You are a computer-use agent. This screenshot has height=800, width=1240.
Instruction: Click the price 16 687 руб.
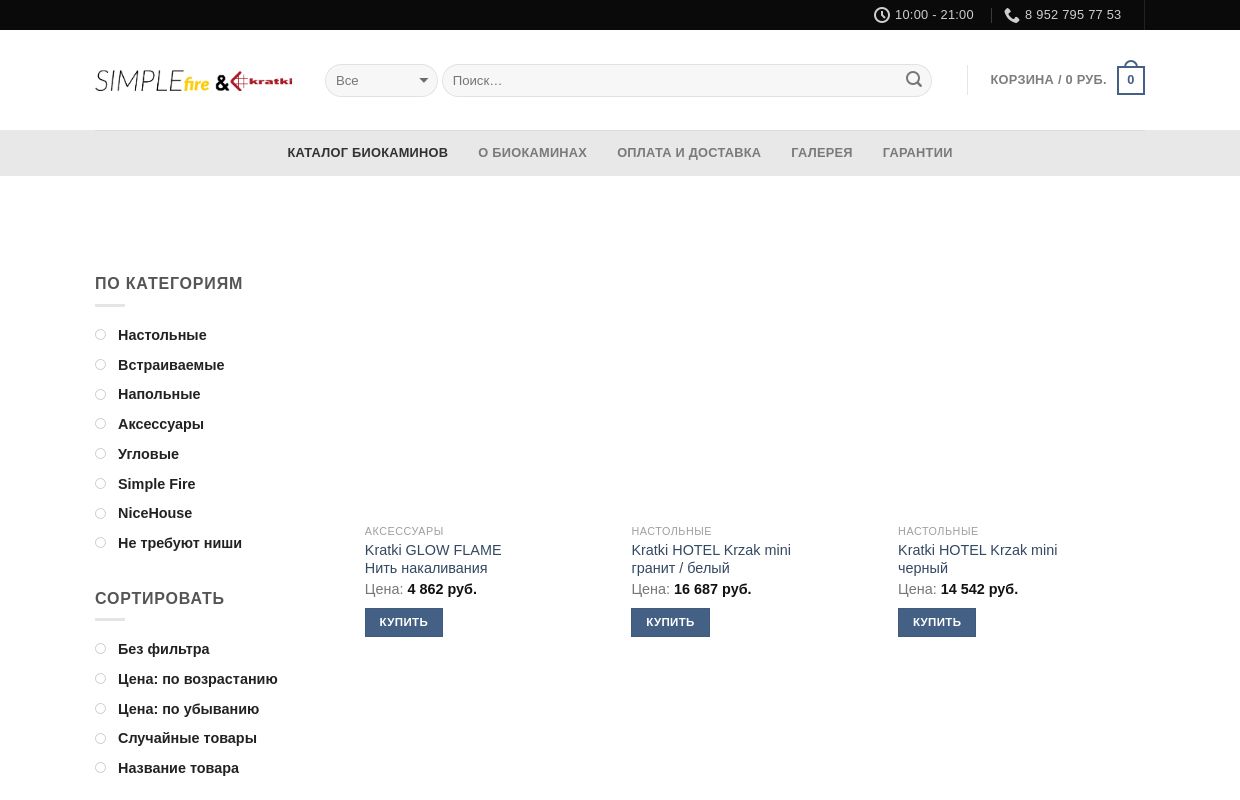pyautogui.click(x=713, y=589)
